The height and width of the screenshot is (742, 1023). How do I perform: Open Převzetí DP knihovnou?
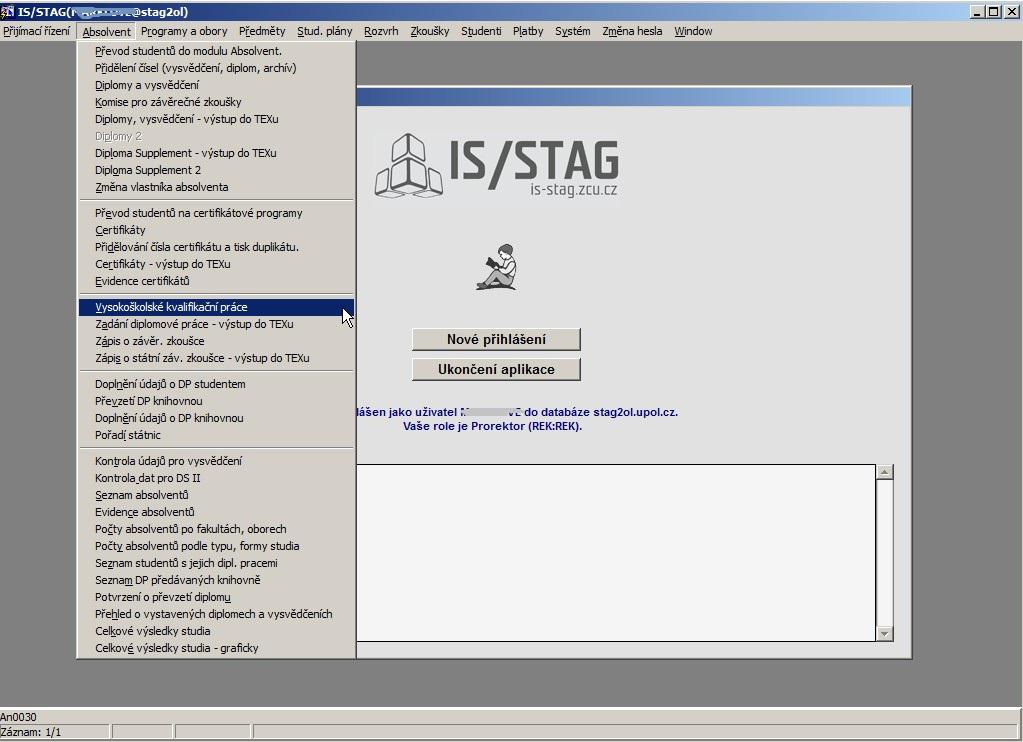pos(216,401)
